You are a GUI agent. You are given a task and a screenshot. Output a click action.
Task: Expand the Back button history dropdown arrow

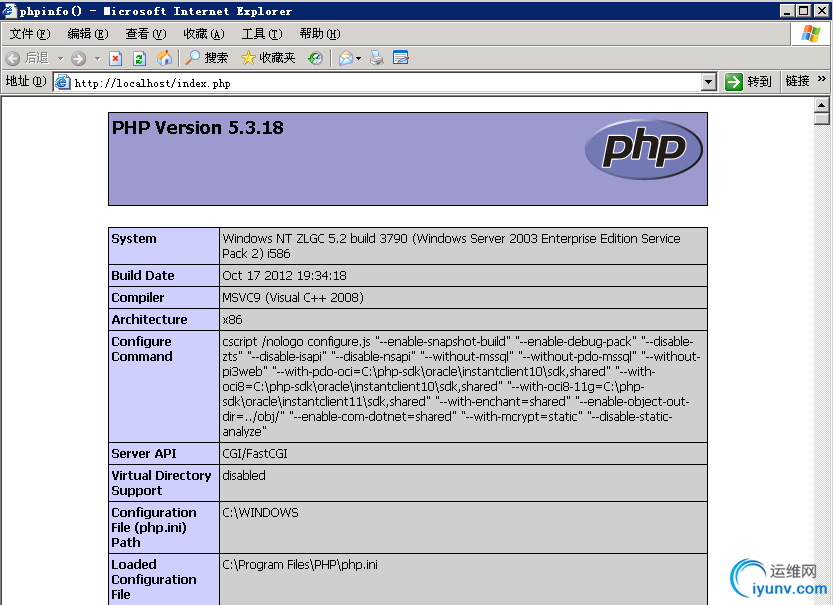[x=61, y=58]
